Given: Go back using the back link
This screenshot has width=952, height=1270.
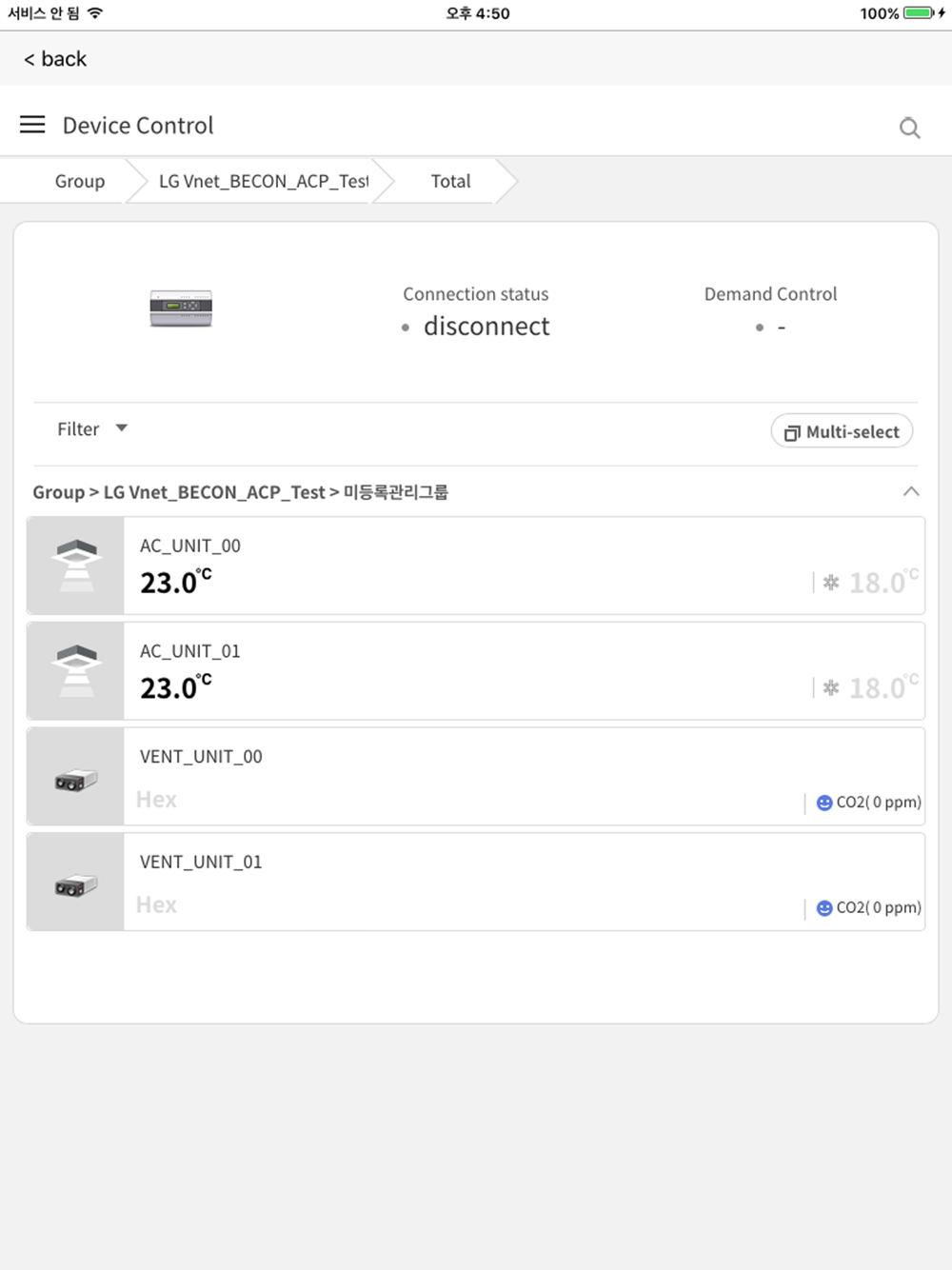Looking at the screenshot, I should coord(55,59).
